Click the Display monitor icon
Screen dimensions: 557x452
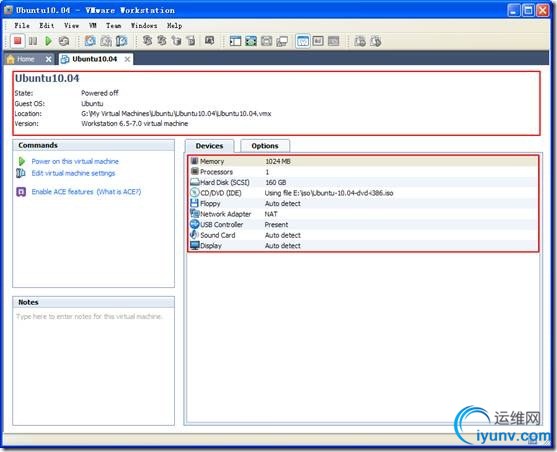coord(195,246)
